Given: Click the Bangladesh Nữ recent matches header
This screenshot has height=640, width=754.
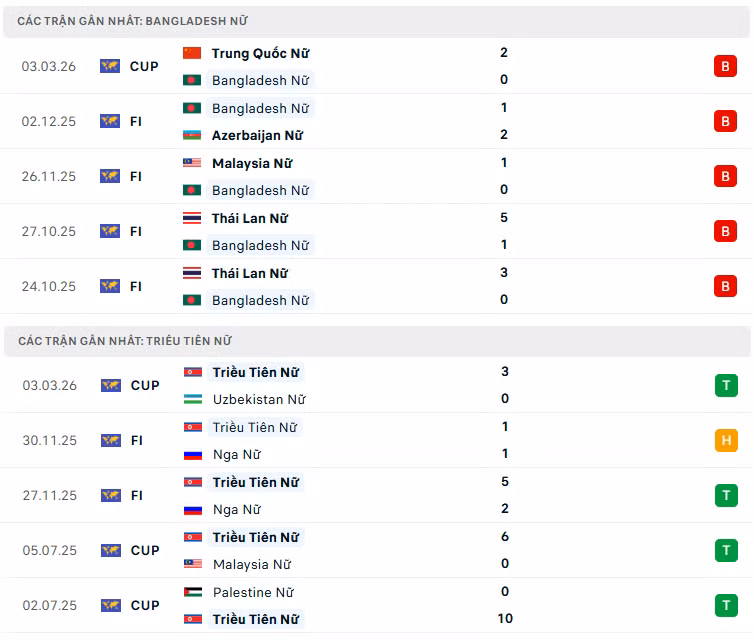Looking at the screenshot, I should tap(133, 21).
